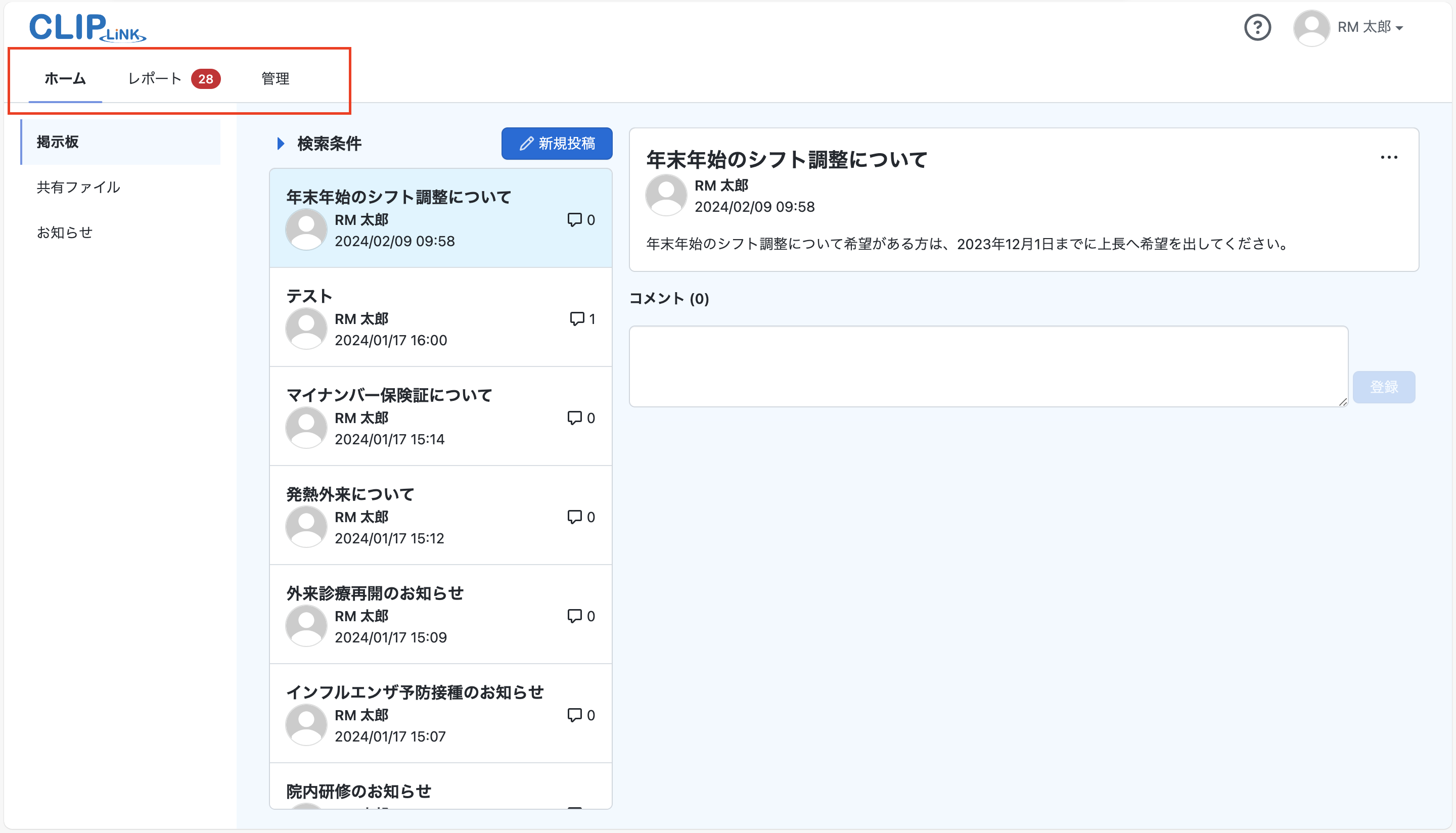This screenshot has width=1456, height=833.
Task: Click the comment text input area
Action: coord(988,366)
